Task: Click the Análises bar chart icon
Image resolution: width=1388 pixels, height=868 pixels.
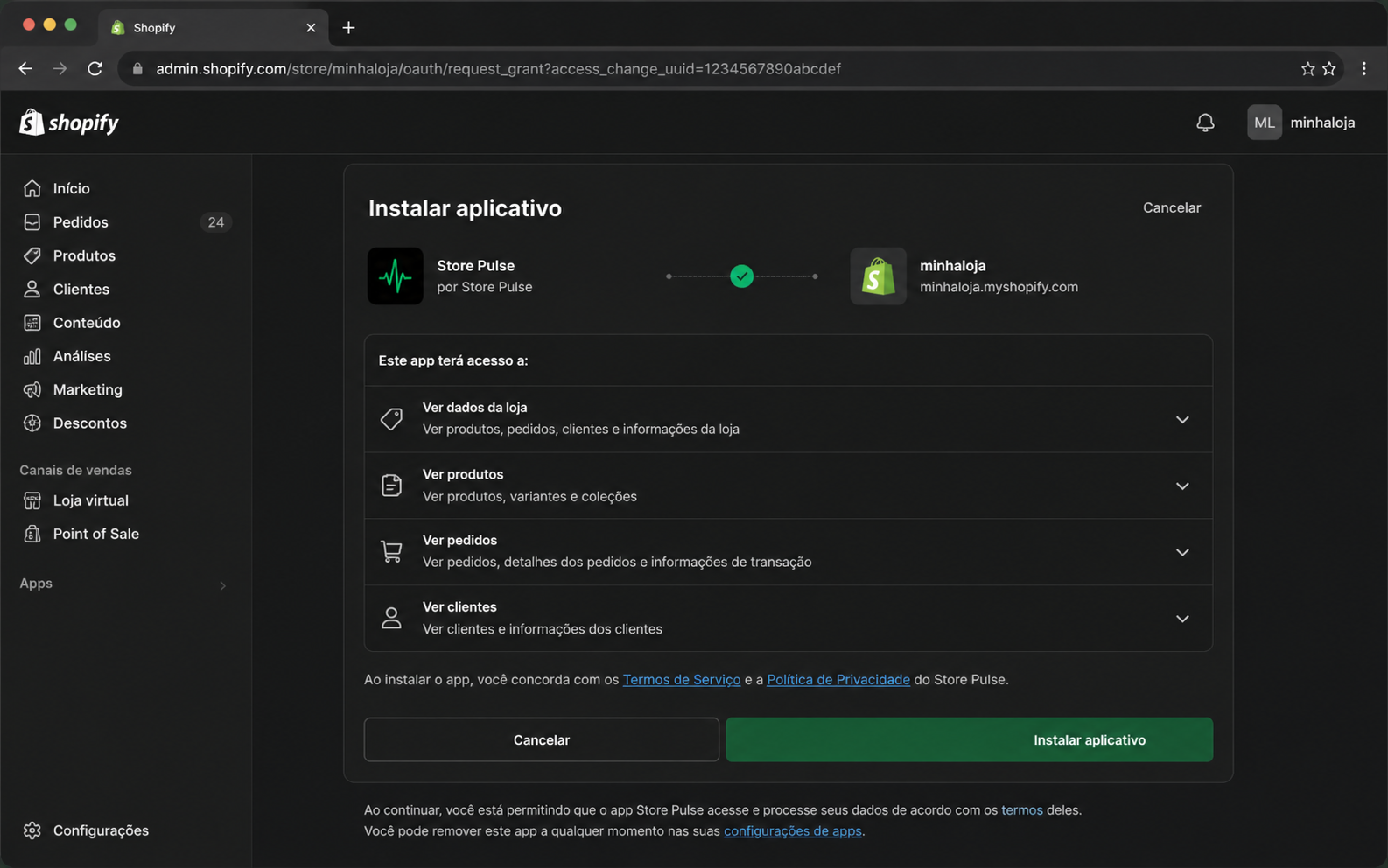Action: [32, 356]
